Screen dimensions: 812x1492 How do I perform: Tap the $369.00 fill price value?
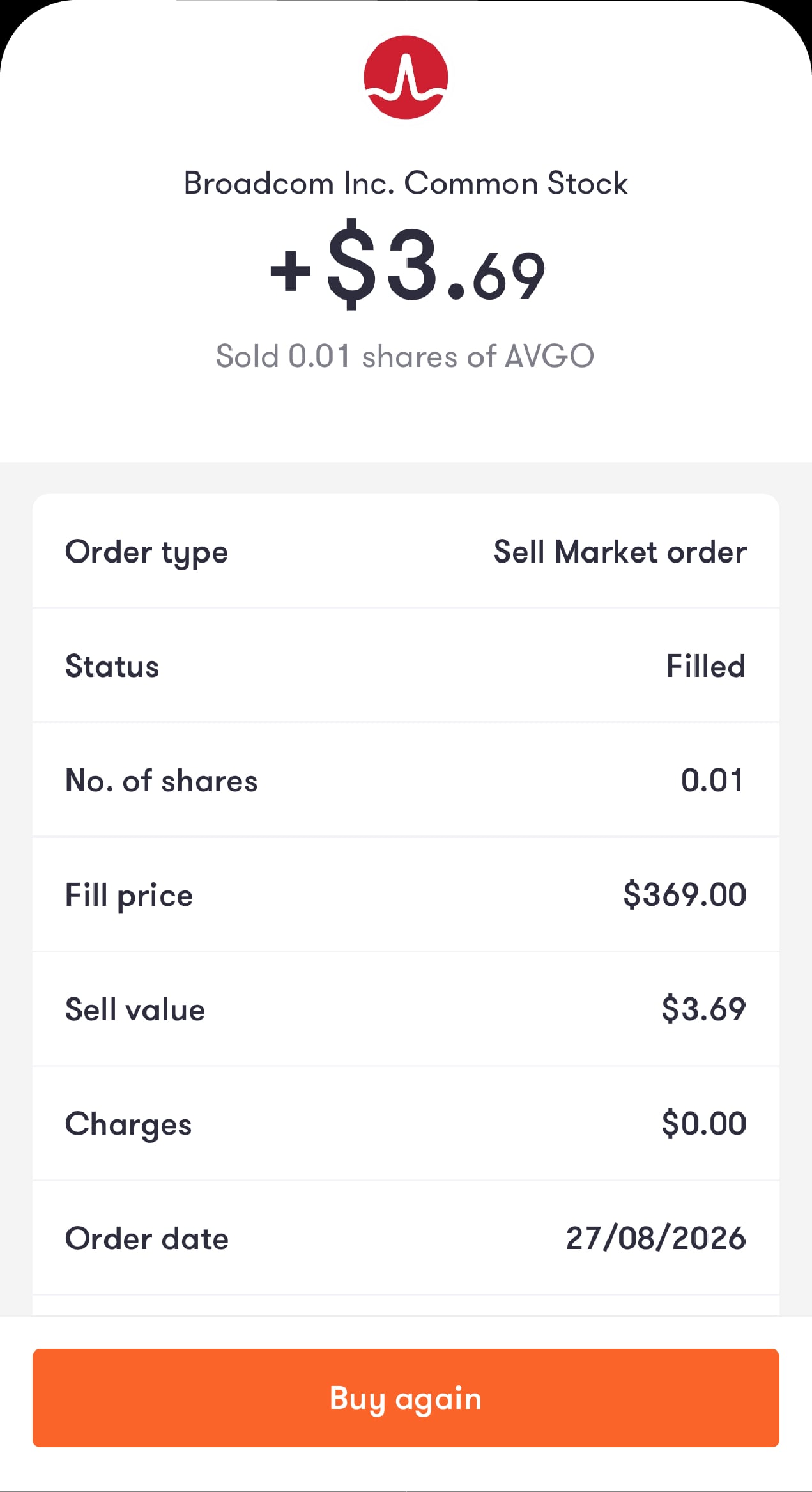tap(685, 894)
